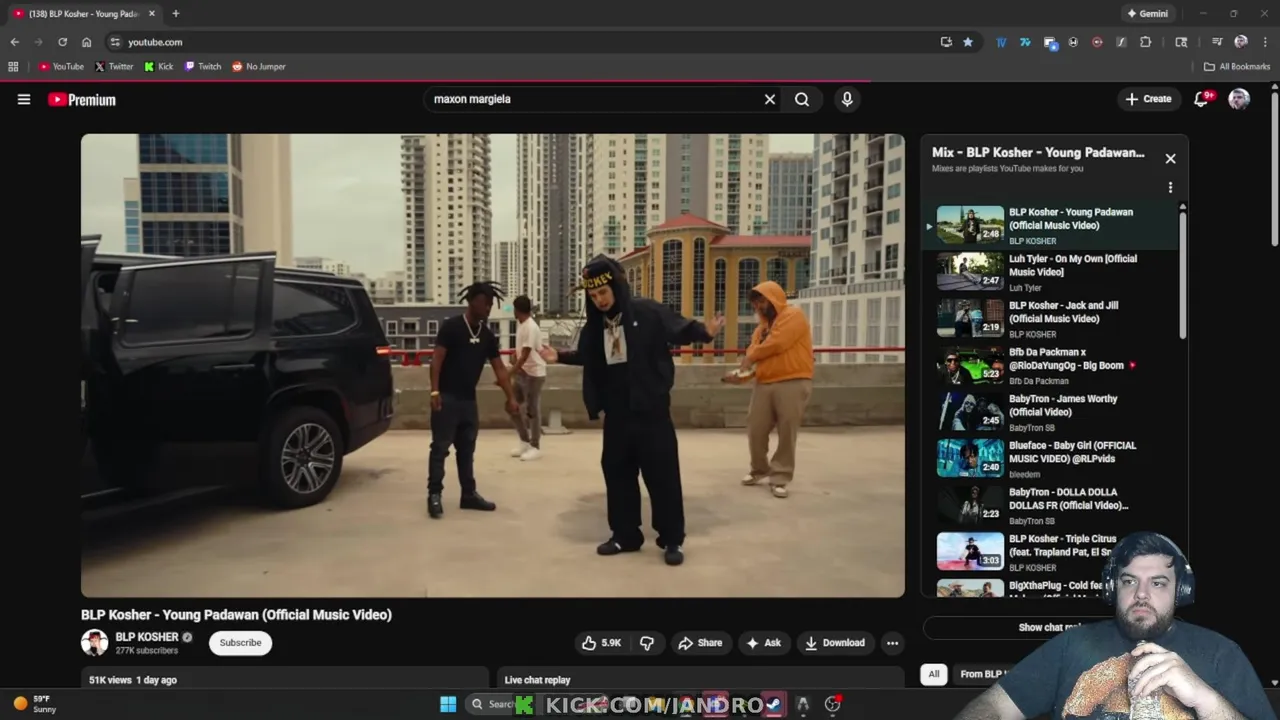Image resolution: width=1280 pixels, height=720 pixels.
Task: Open more actions ellipsis under video
Action: click(x=892, y=643)
